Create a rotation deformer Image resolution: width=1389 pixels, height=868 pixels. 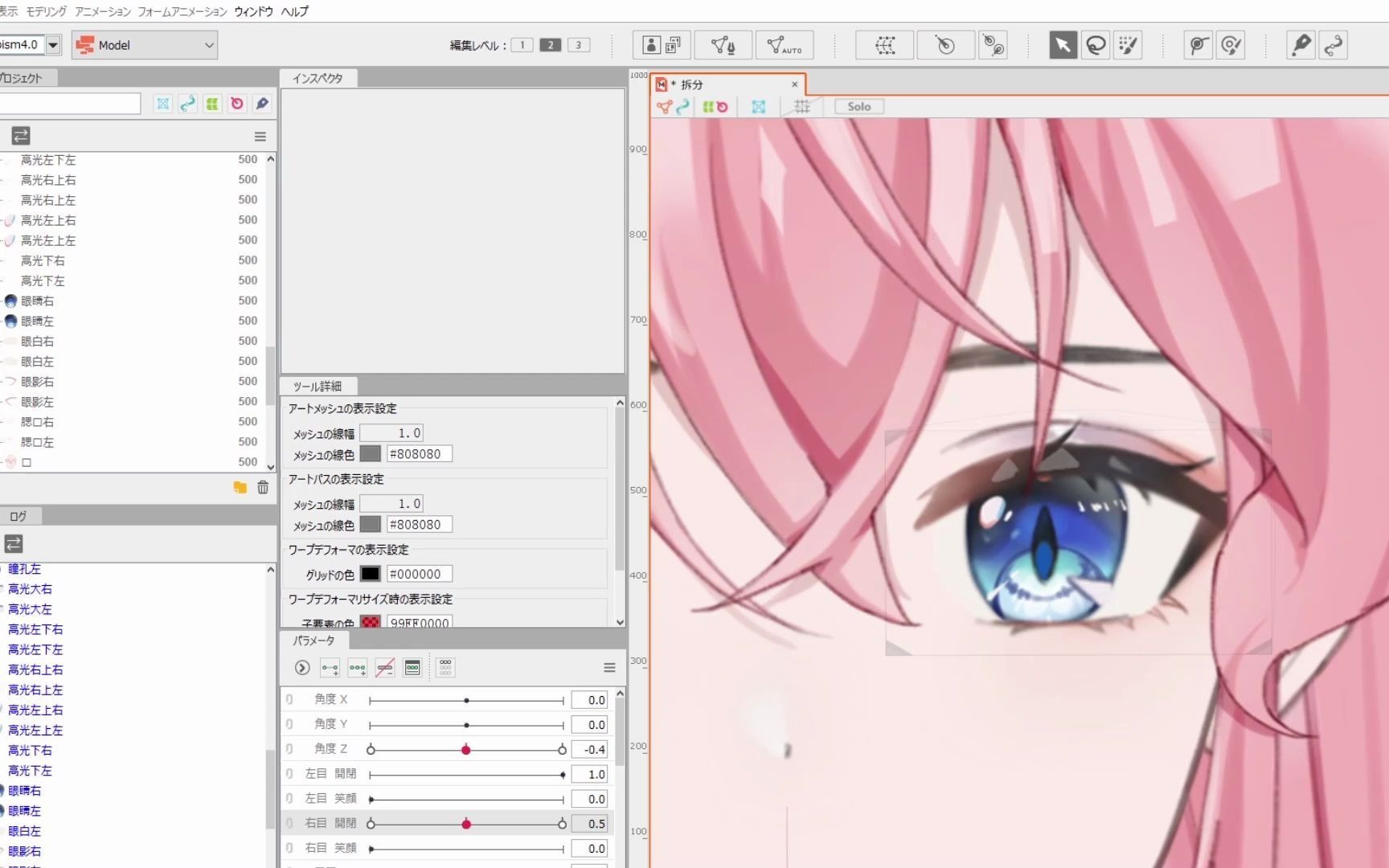pos(946,45)
